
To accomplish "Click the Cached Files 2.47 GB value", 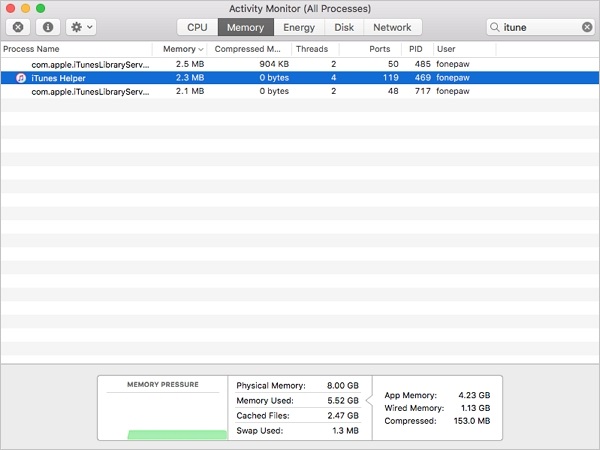I will point(343,416).
